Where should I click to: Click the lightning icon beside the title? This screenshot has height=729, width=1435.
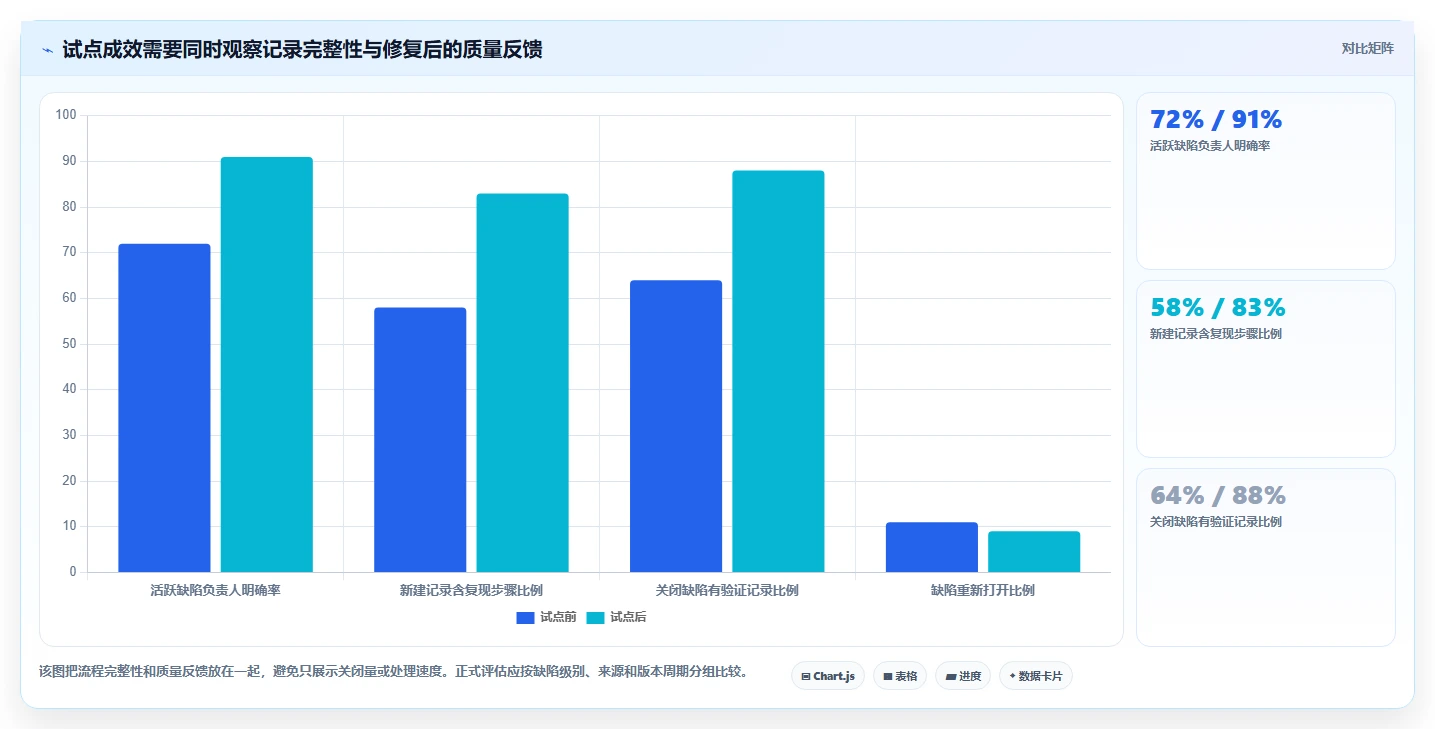pyautogui.click(x=47, y=50)
